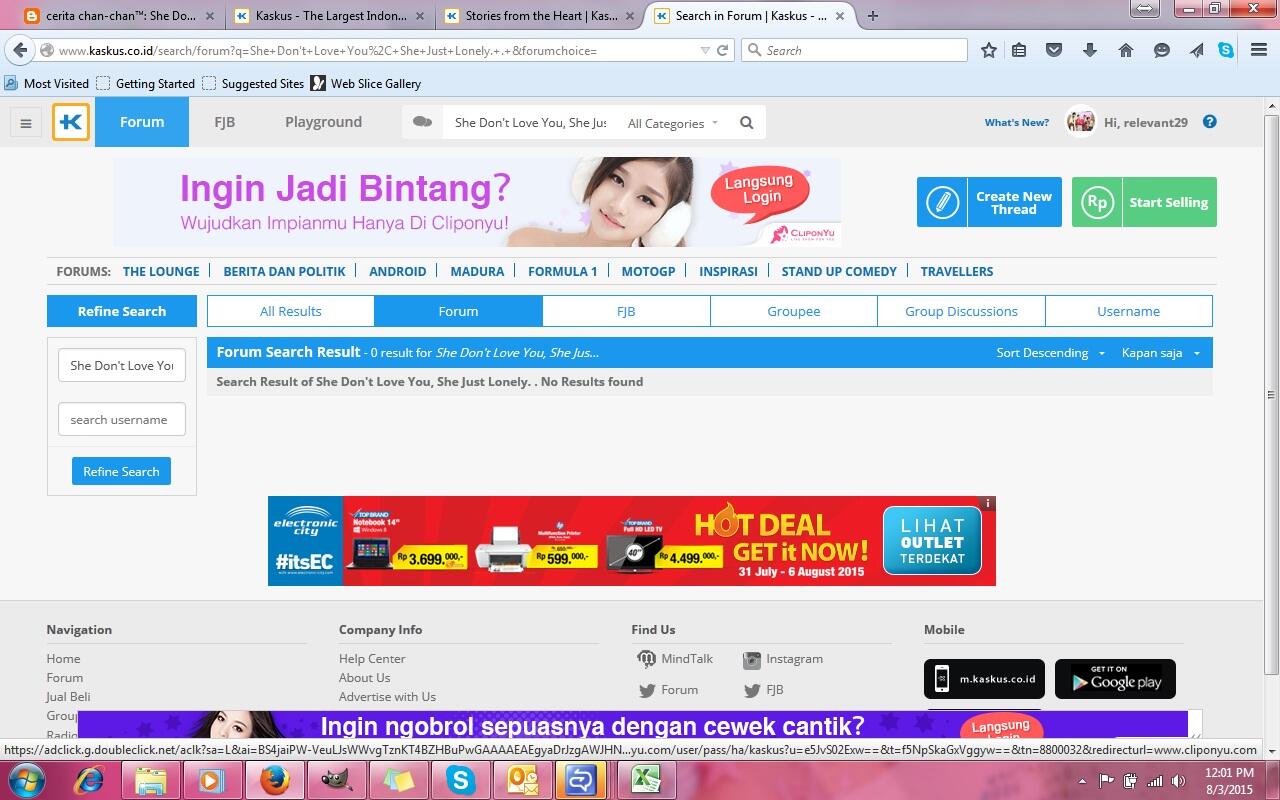Click the relevant29 user avatar
Viewport: 1280px width, 800px height.
(x=1081, y=122)
